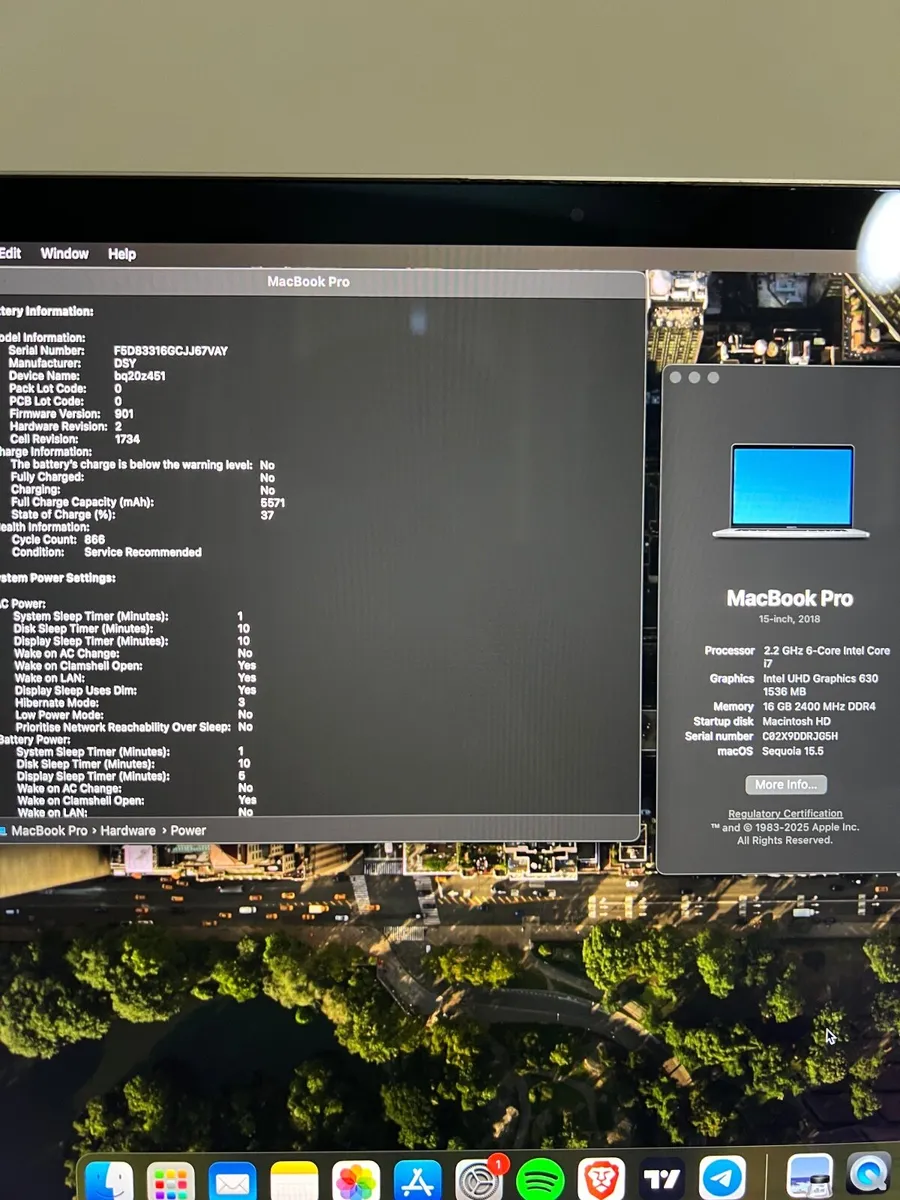Open the Edit menu in the menu bar
Screen dimensions: 900x1200
click(x=11, y=254)
